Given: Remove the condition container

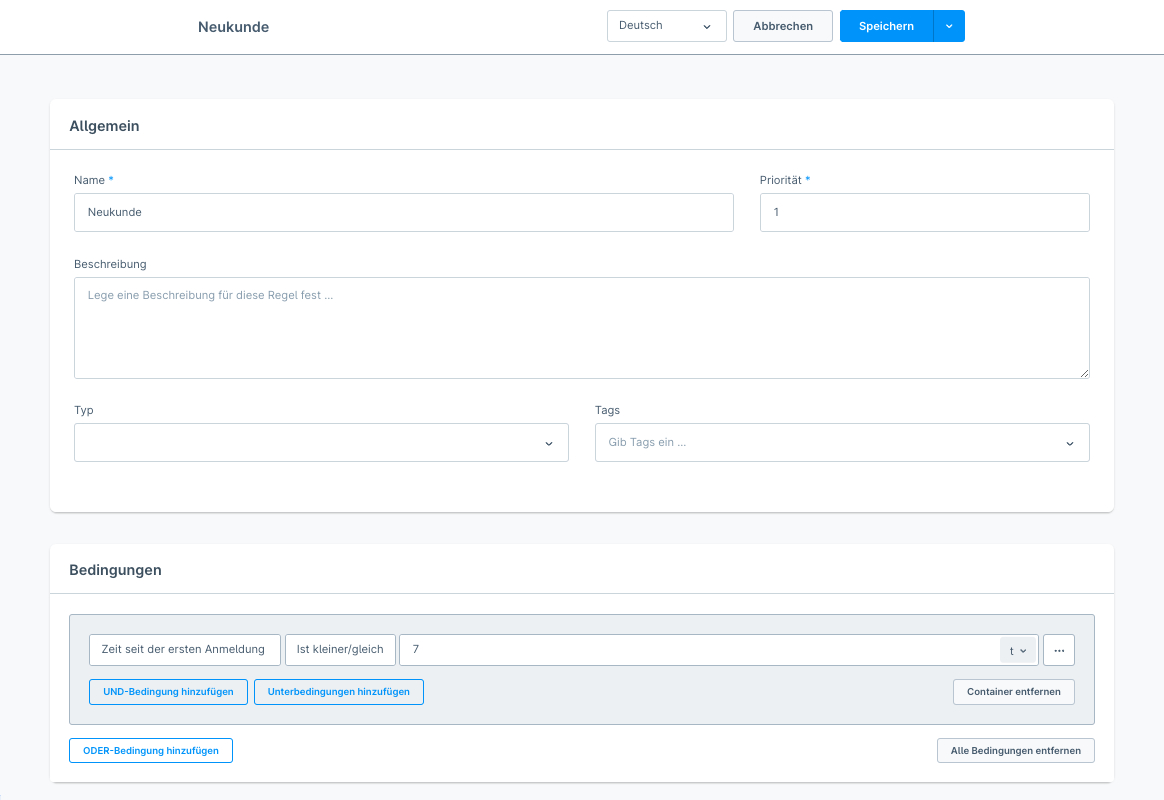Looking at the screenshot, I should [1013, 692].
